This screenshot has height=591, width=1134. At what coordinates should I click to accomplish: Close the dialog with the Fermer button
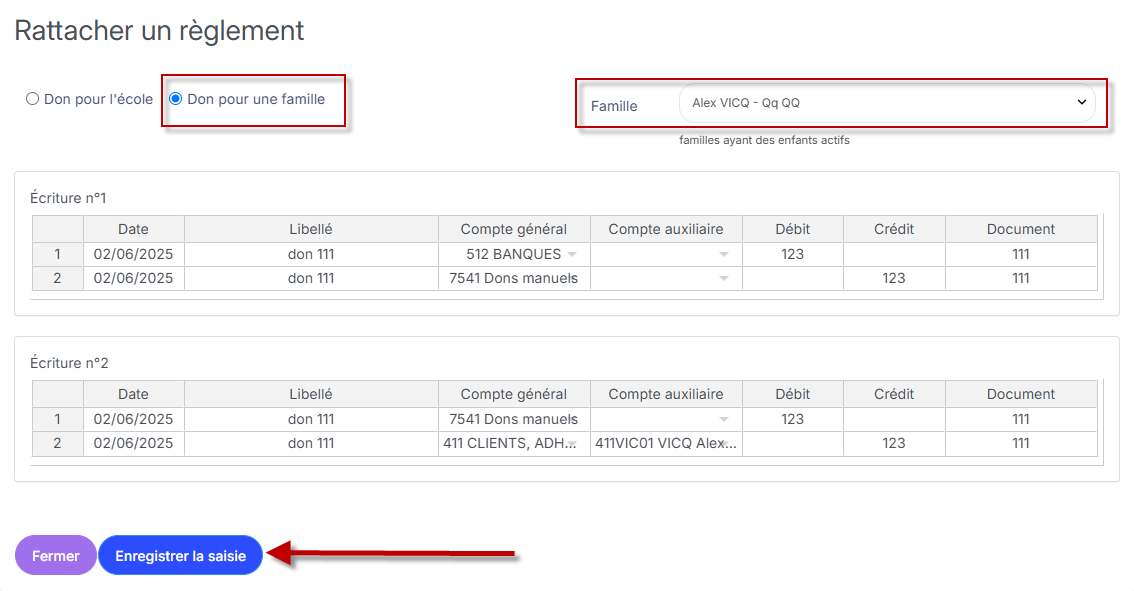tap(56, 556)
